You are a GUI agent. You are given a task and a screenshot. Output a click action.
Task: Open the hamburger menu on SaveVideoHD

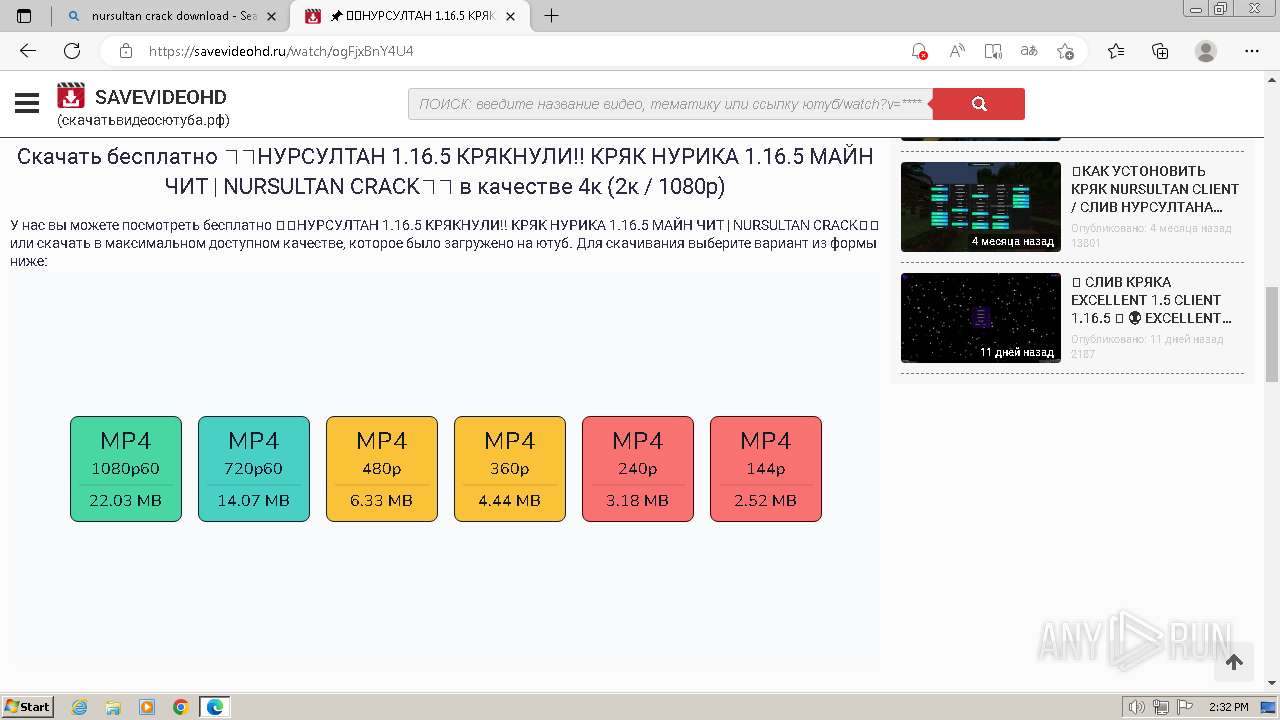click(x=27, y=103)
